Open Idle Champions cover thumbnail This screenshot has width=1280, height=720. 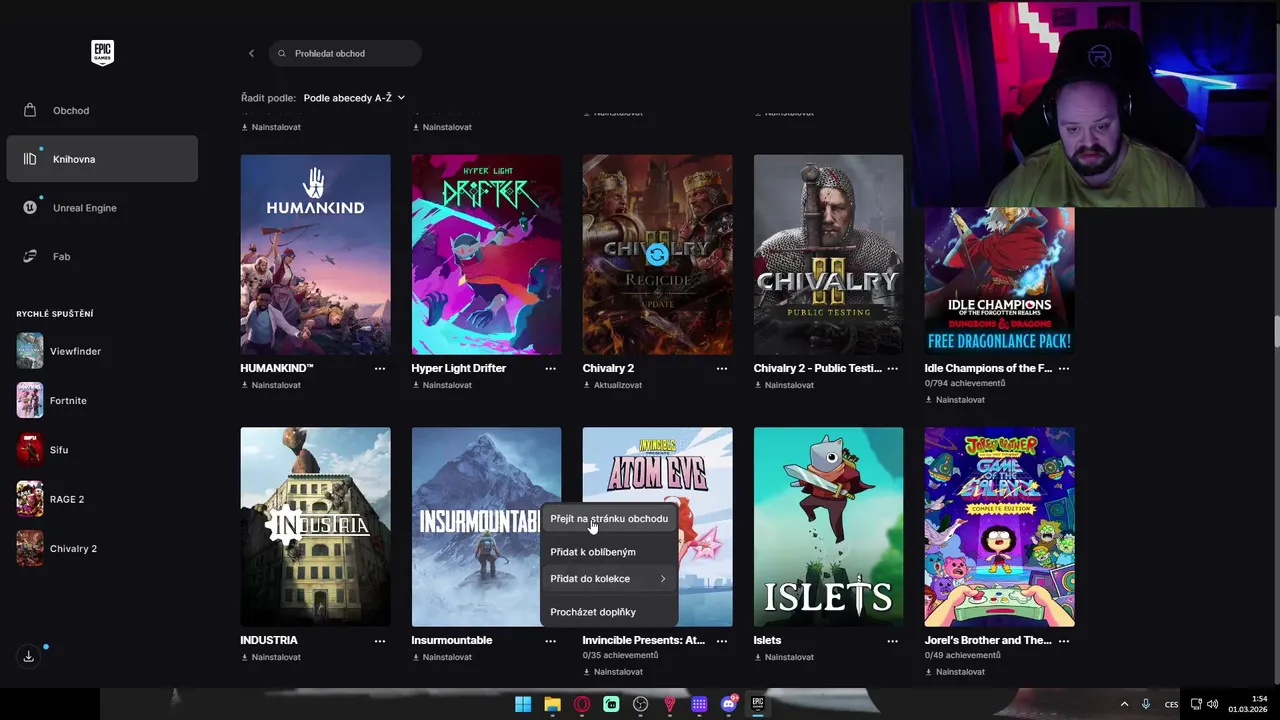(999, 280)
